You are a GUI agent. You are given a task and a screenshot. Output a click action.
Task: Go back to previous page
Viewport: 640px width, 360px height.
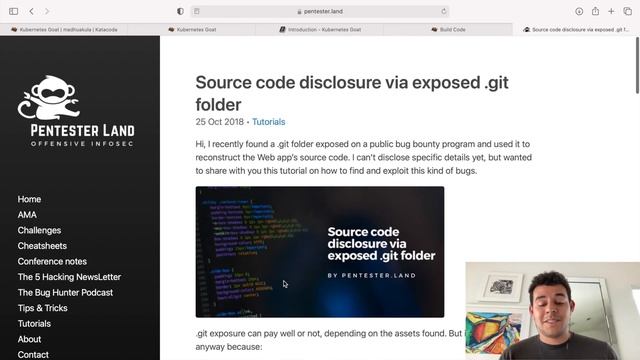(x=31, y=11)
